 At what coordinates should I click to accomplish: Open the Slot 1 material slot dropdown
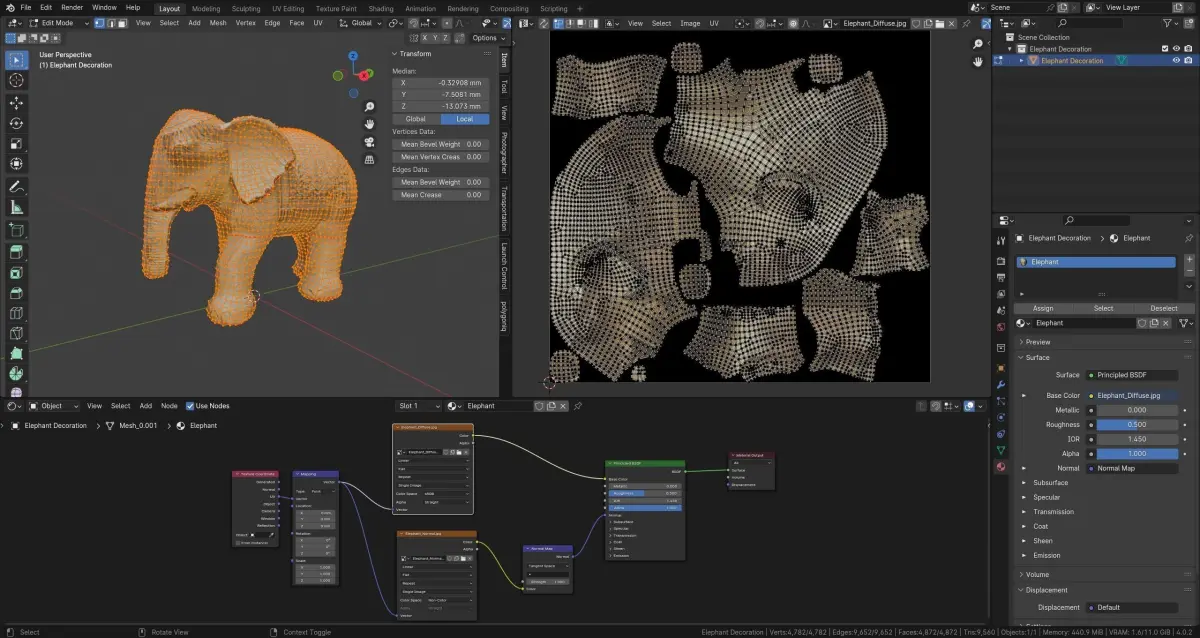pyautogui.click(x=418, y=406)
